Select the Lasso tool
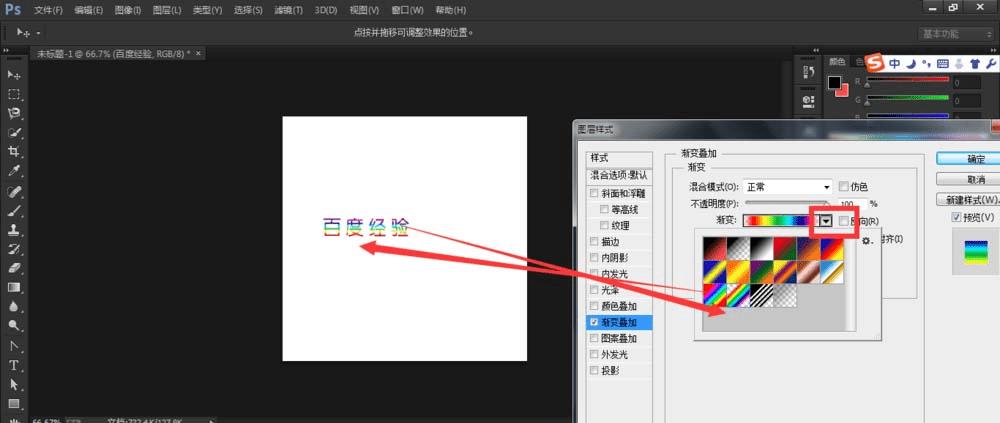 coord(14,114)
